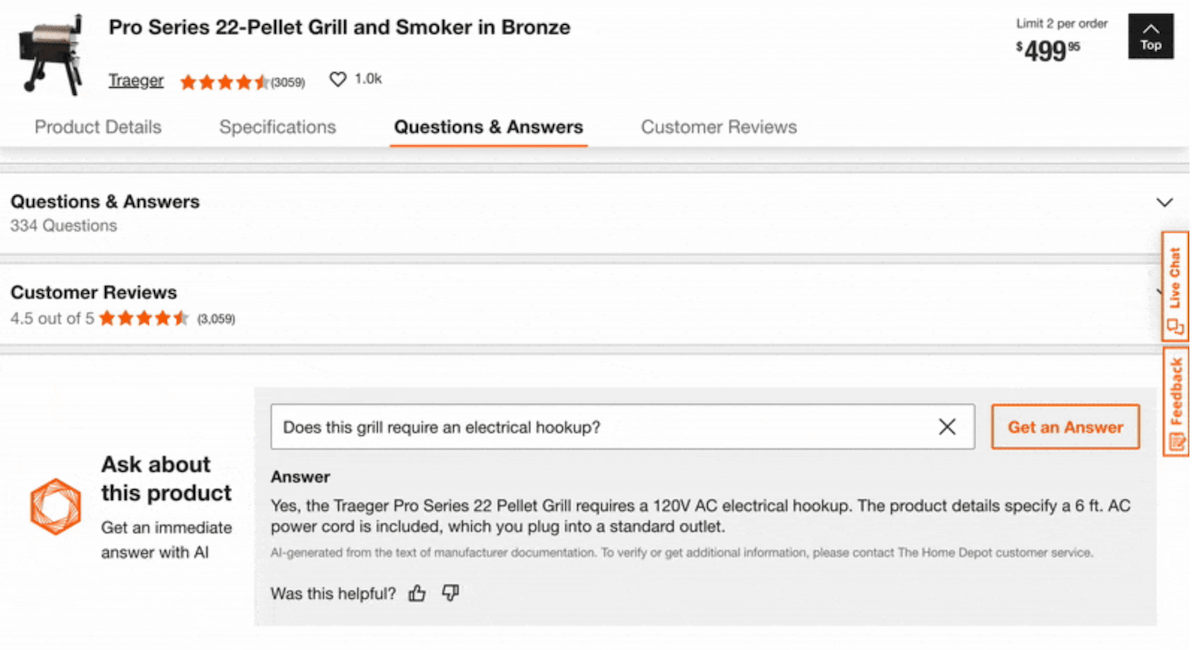Click the thumbs up helpful icon

[417, 594]
